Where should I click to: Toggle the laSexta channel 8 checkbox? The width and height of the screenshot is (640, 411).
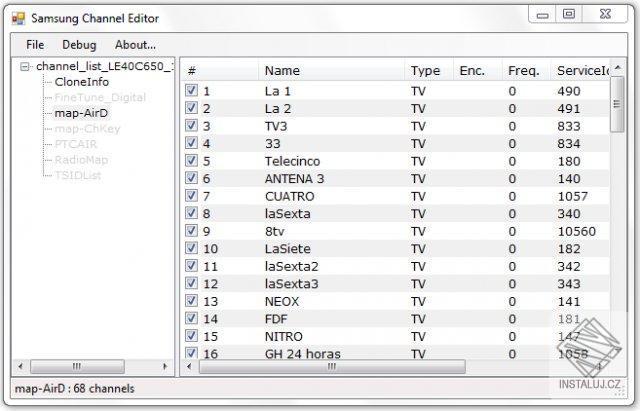click(x=191, y=213)
